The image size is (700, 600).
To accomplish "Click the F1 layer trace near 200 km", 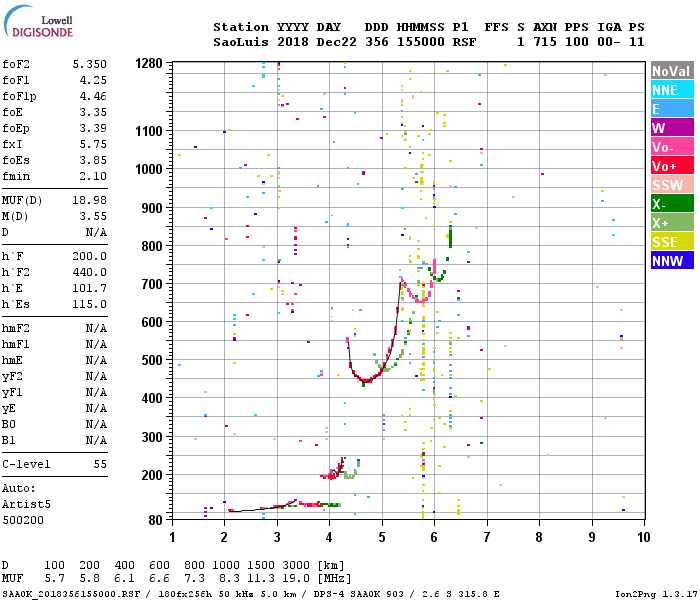I will (333, 471).
